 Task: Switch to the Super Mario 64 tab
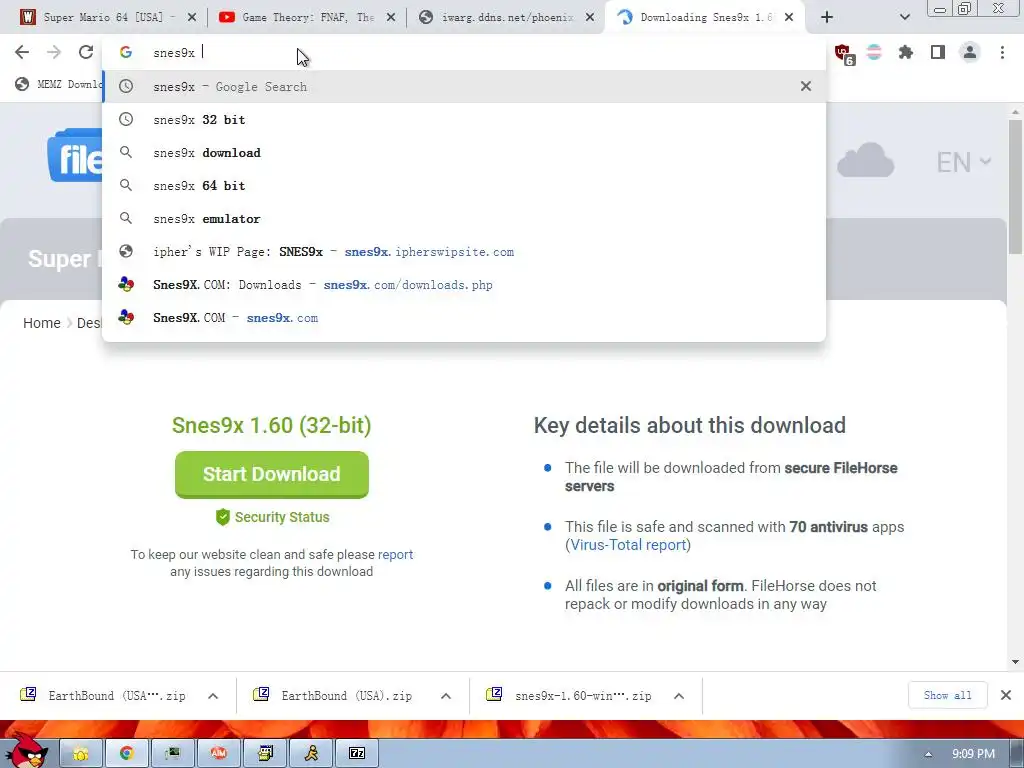point(102,18)
